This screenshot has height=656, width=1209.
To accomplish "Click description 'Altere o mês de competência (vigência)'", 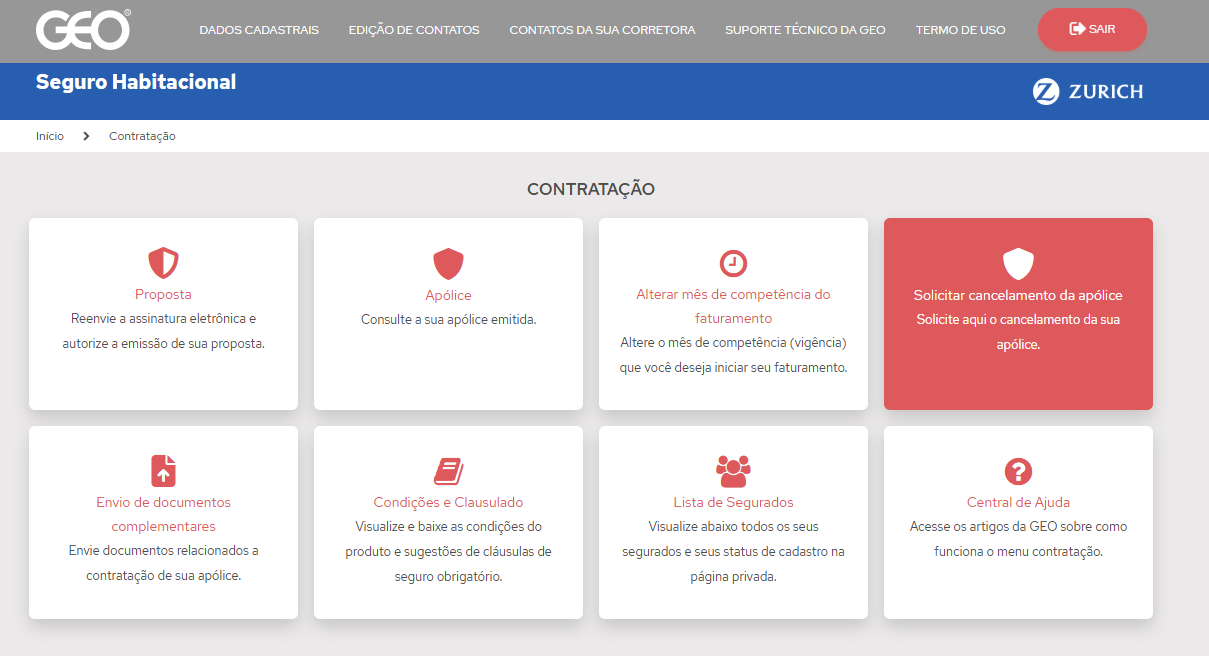I will point(733,355).
